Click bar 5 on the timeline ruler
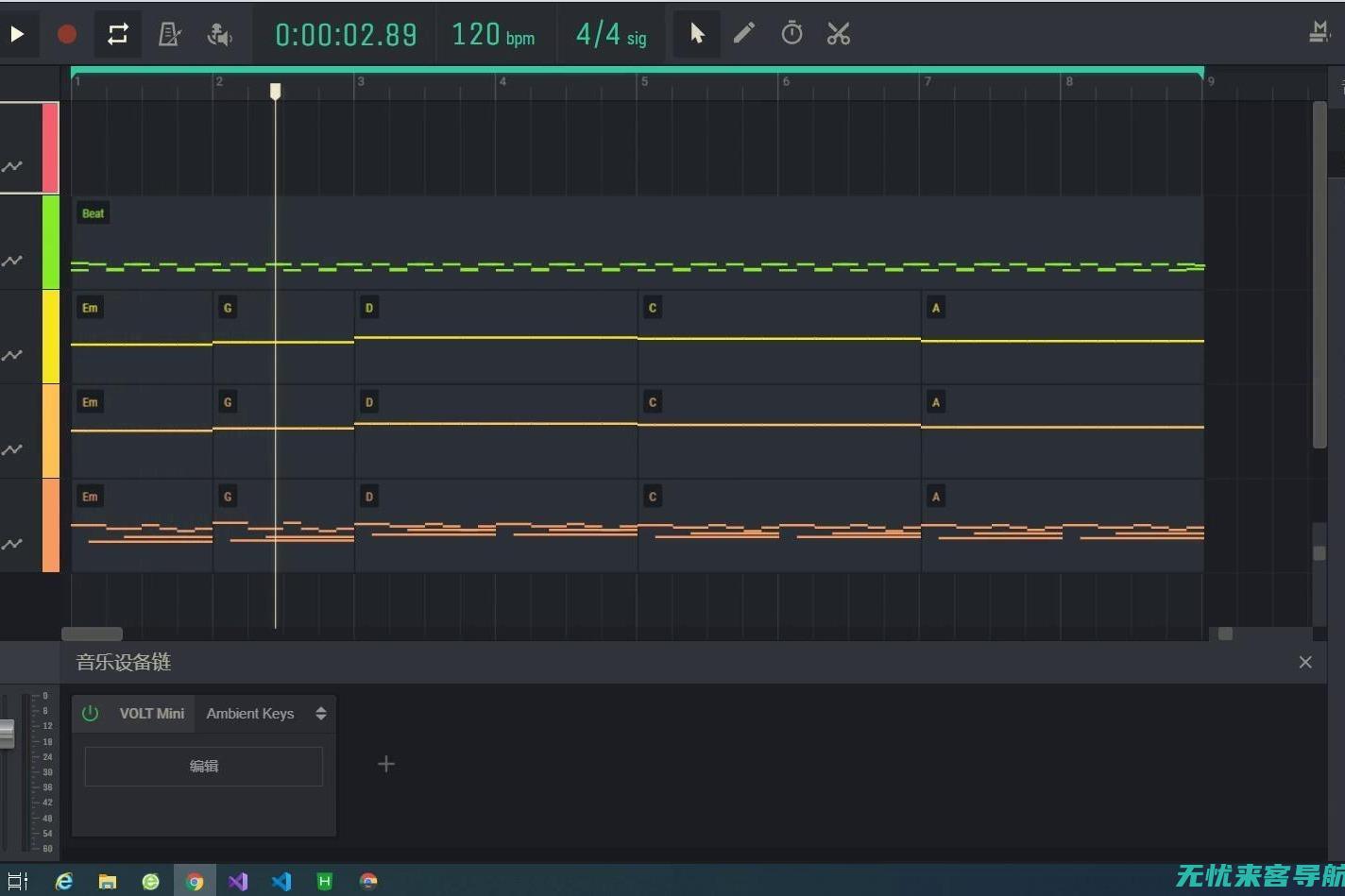This screenshot has height=896, width=1345. (645, 82)
